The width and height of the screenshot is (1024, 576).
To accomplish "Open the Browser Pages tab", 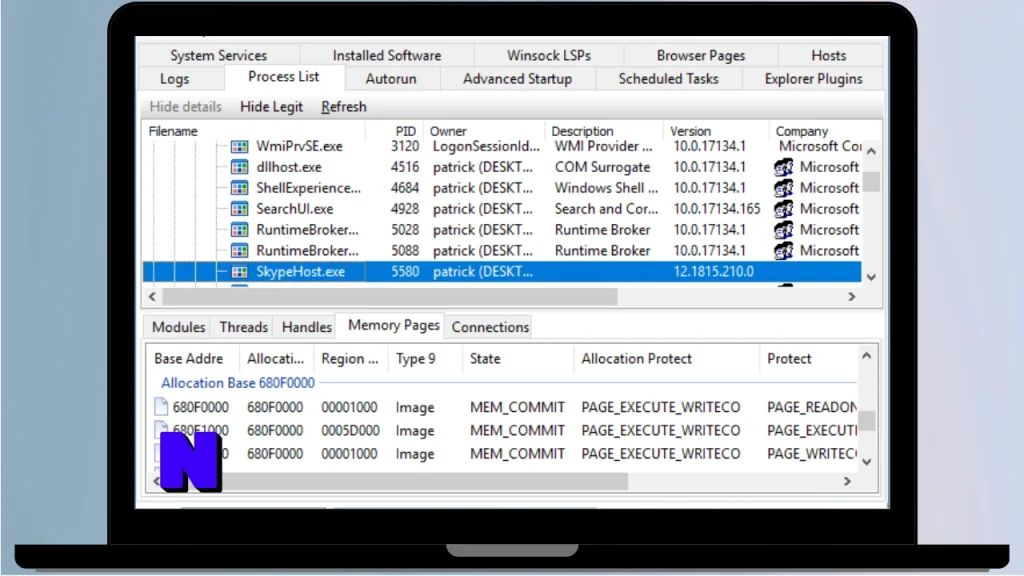I will (x=701, y=56).
